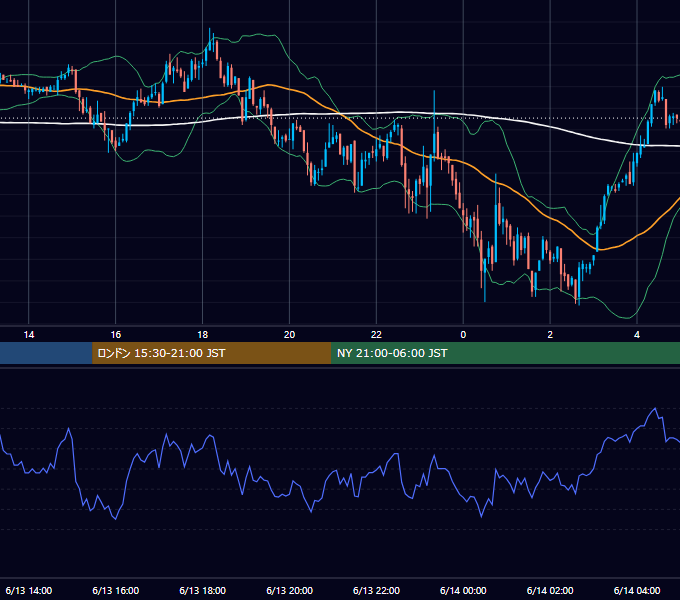Click the 6/14 00:00 date label
680x600 pixels.
[x=463, y=590]
